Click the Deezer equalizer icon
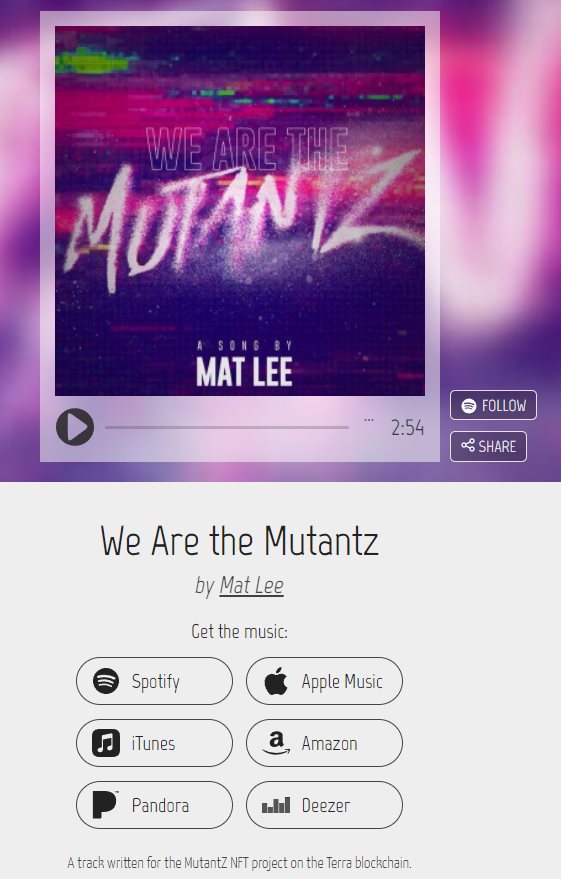The height and width of the screenshot is (879, 561). [276, 806]
